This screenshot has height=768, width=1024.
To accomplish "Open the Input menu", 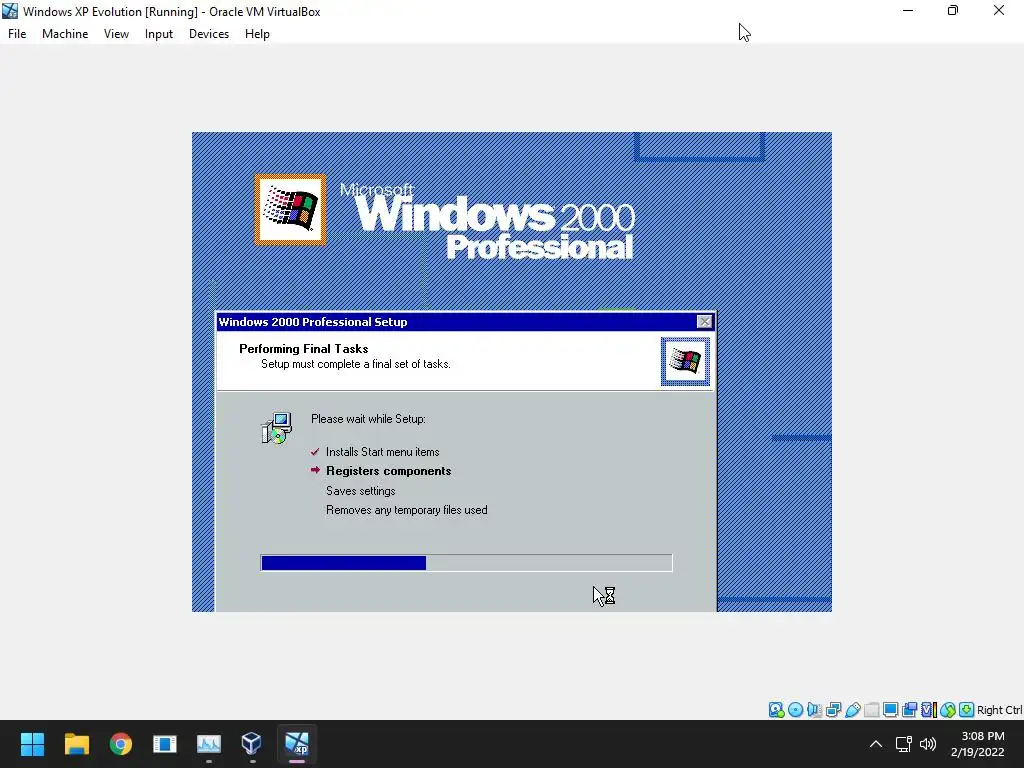I will tap(159, 34).
